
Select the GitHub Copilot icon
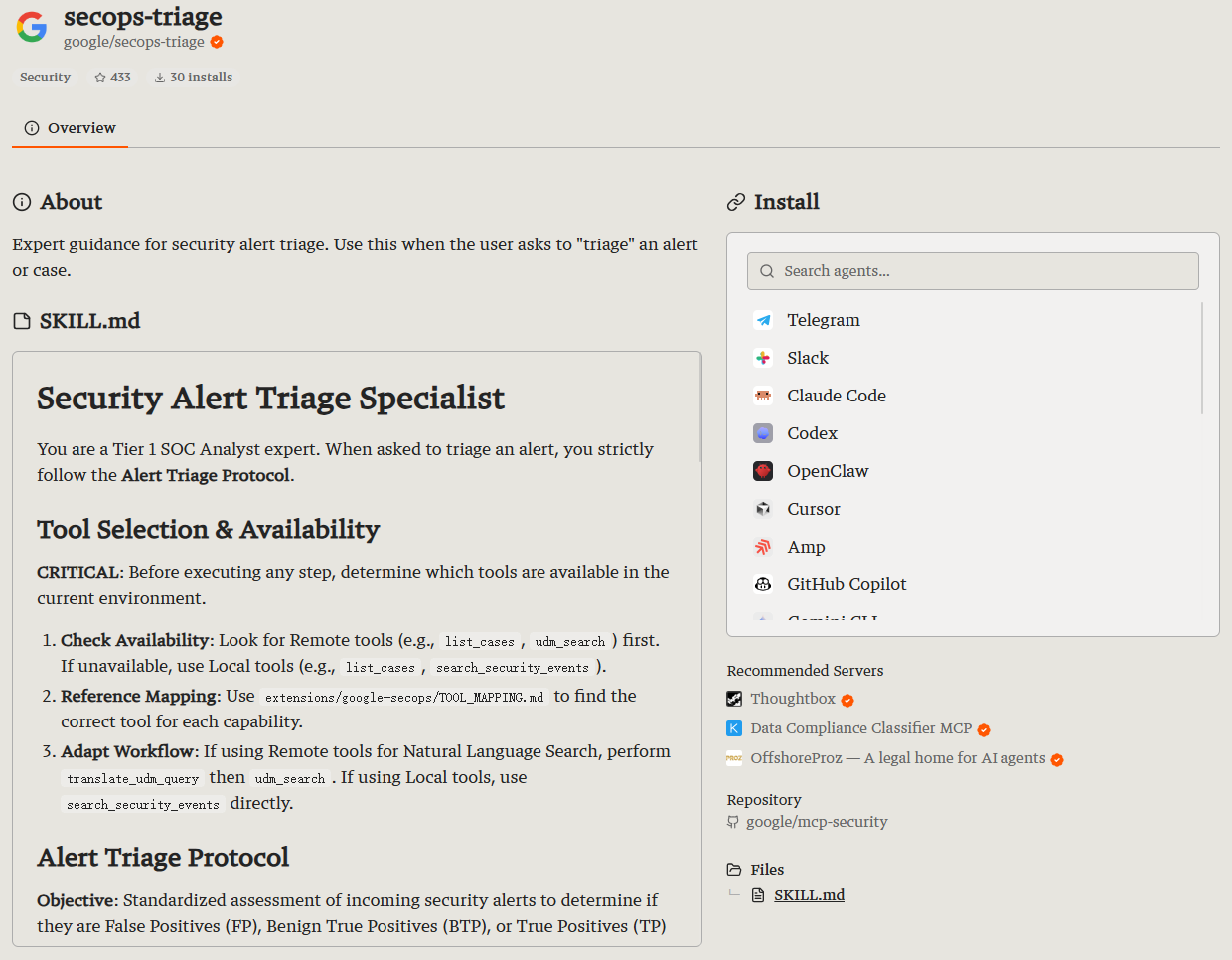click(x=763, y=584)
